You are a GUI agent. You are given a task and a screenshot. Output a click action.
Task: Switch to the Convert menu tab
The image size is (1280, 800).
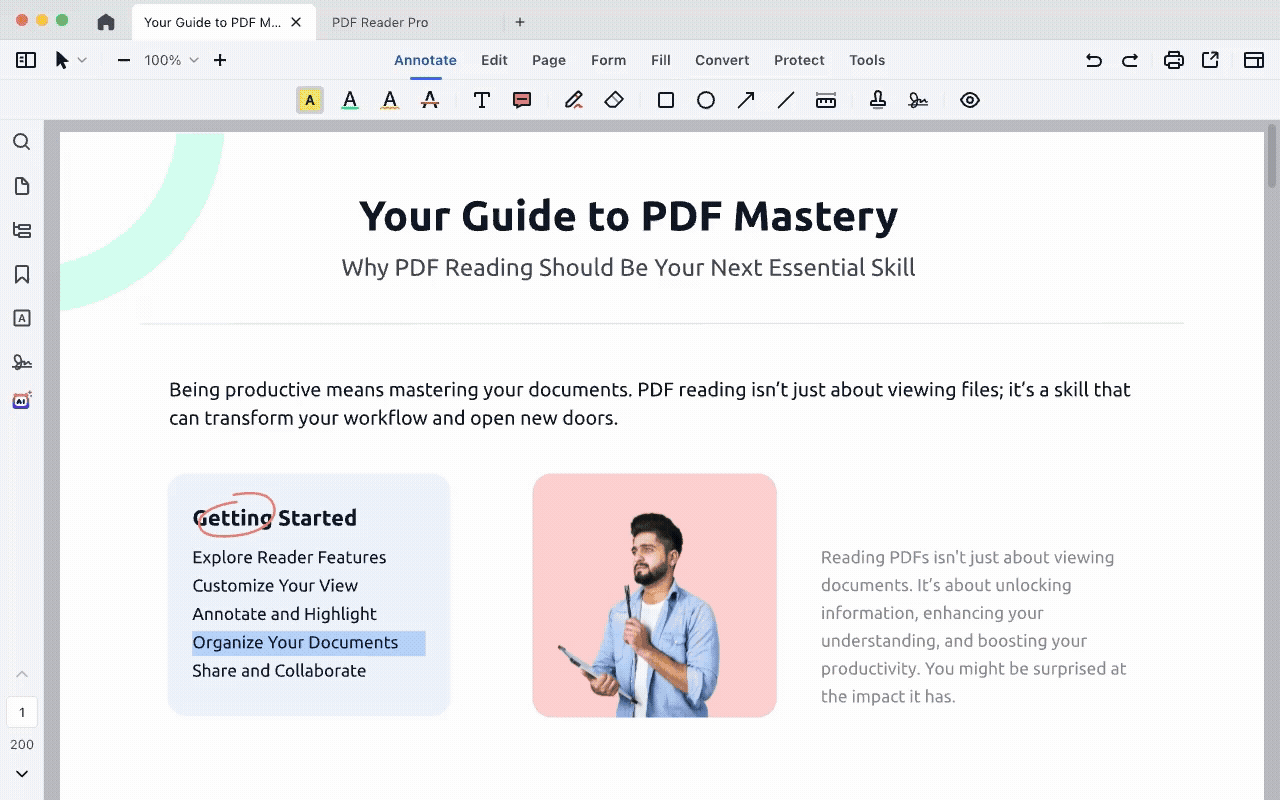point(722,60)
